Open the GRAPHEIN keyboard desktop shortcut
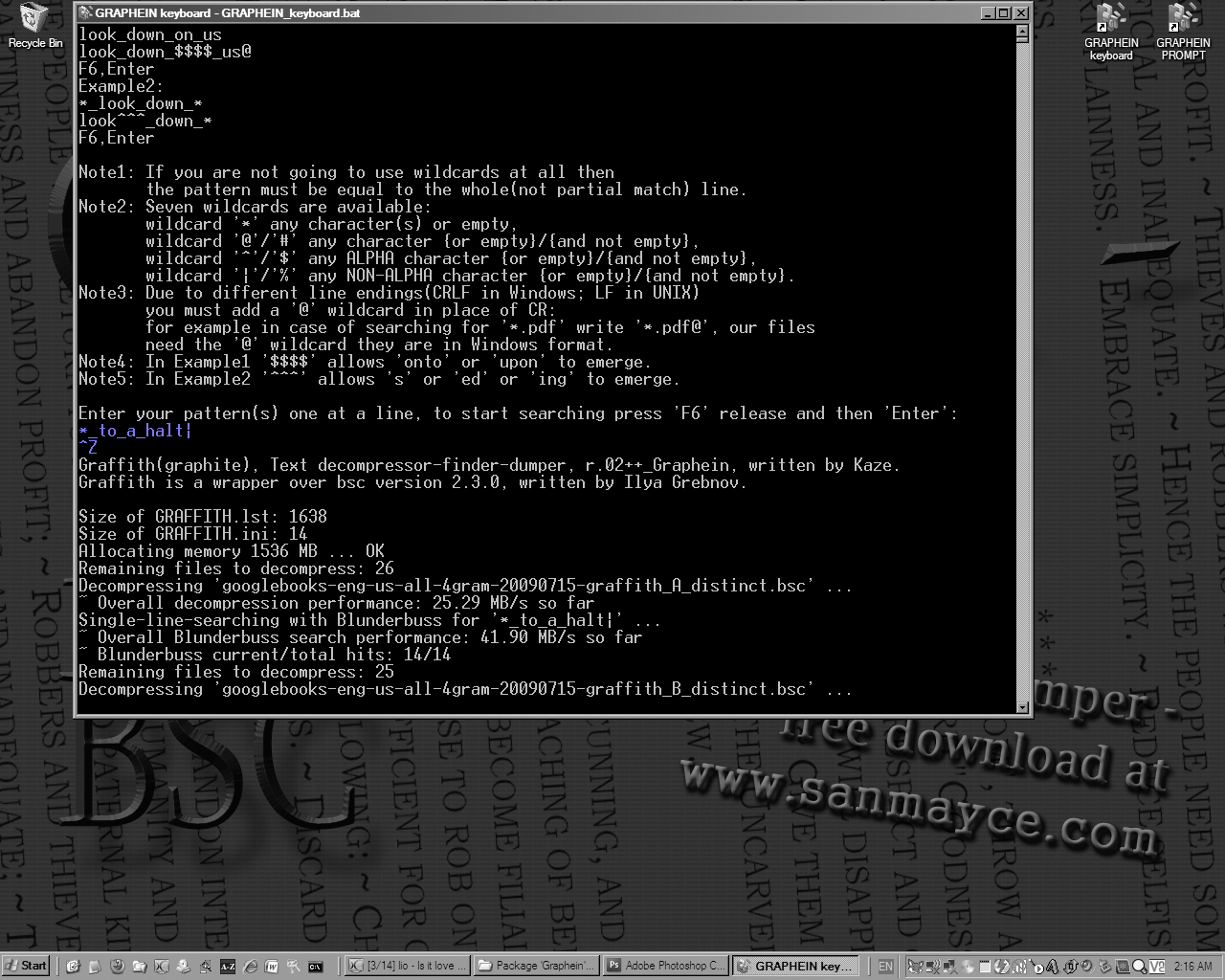 click(x=1110, y=32)
